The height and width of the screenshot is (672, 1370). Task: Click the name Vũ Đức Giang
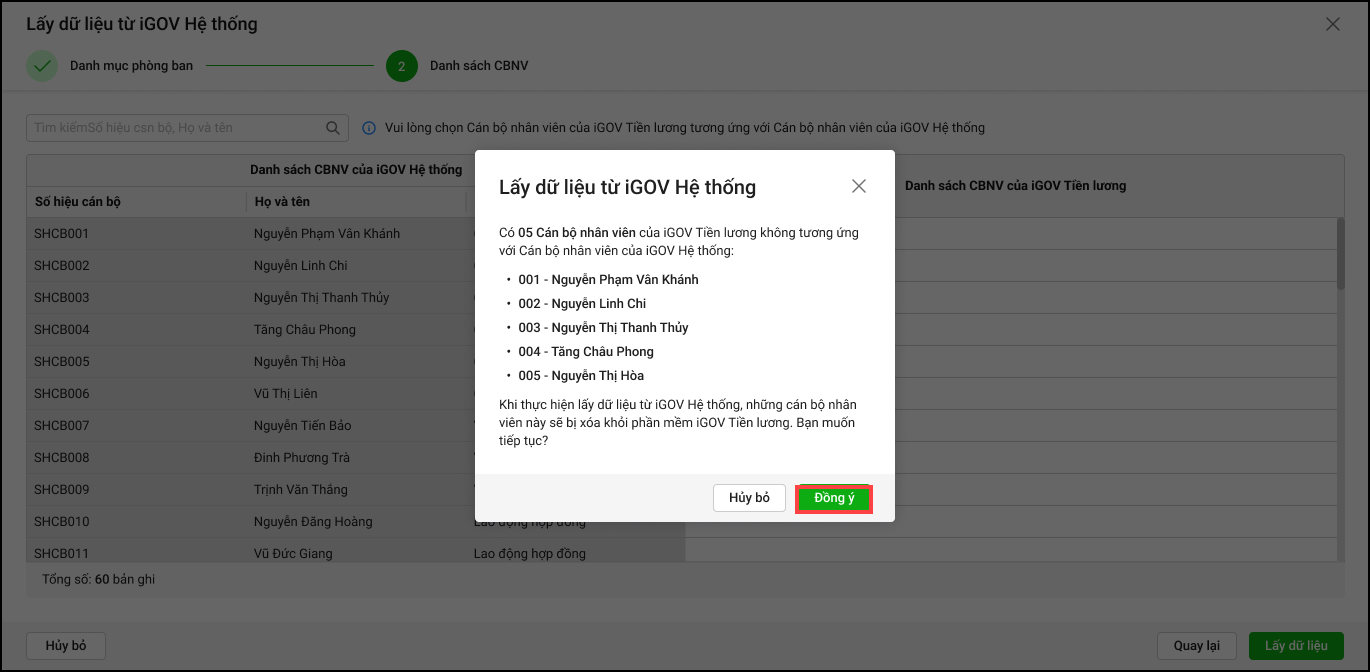(293, 554)
